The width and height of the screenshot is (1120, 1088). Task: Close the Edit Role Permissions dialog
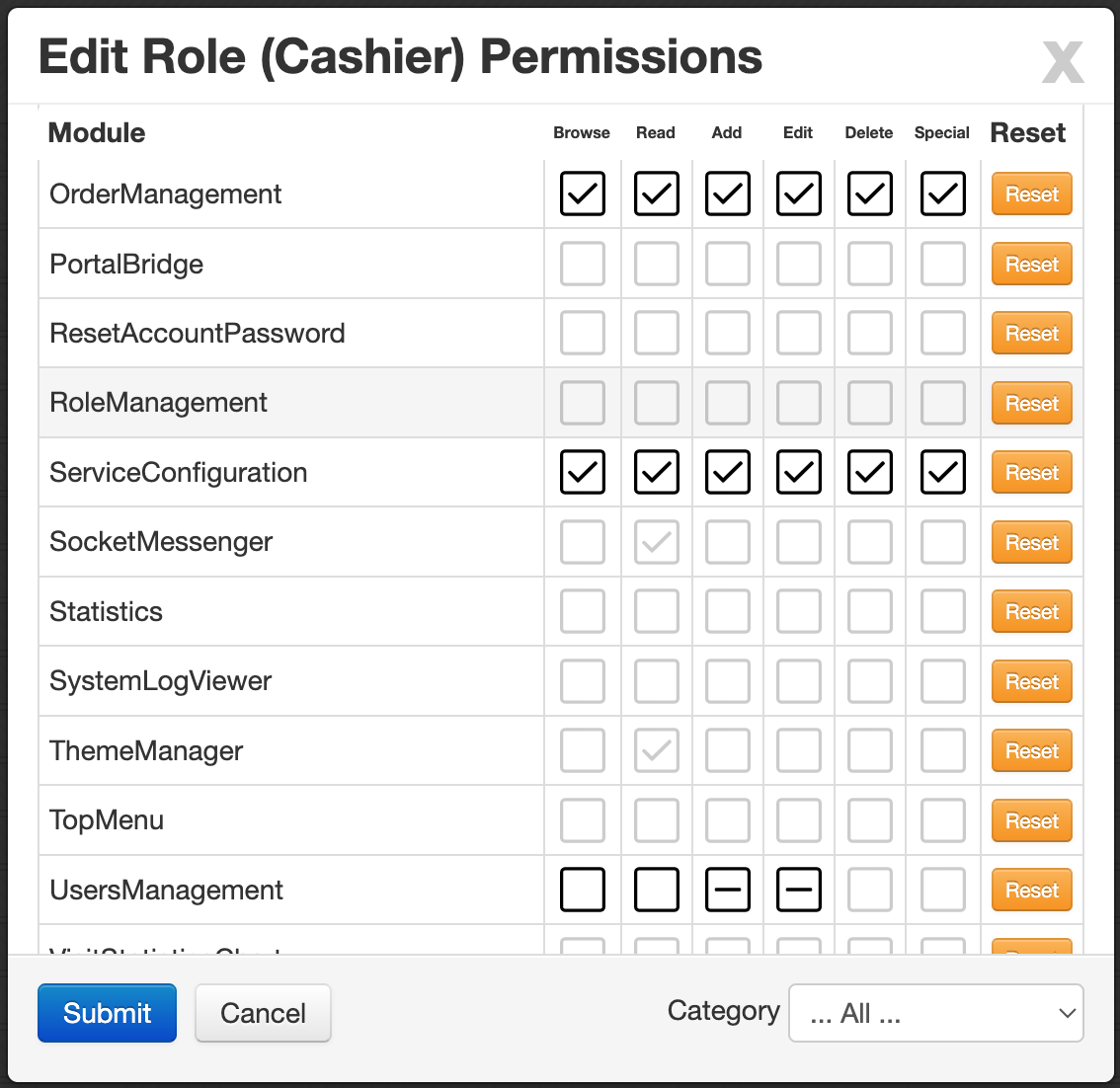point(1063,62)
